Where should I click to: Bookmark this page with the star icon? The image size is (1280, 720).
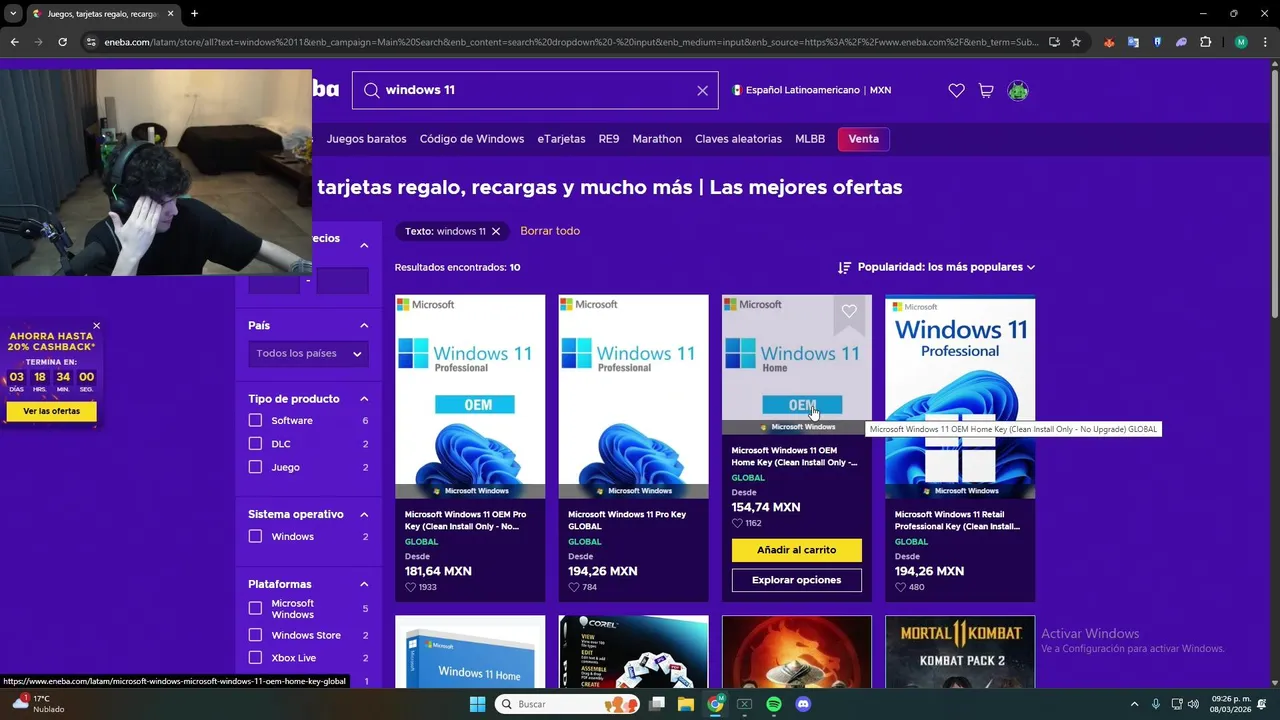[1076, 42]
